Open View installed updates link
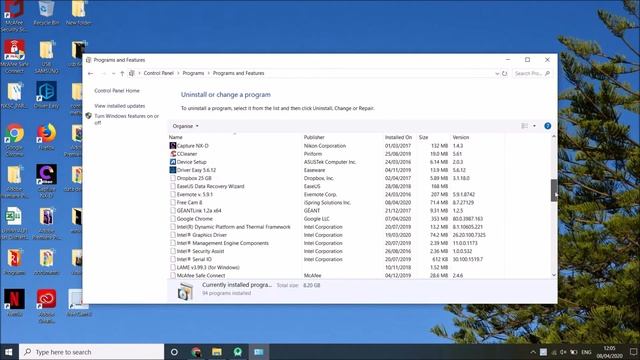Viewport: 640px width, 360px height. point(120,106)
